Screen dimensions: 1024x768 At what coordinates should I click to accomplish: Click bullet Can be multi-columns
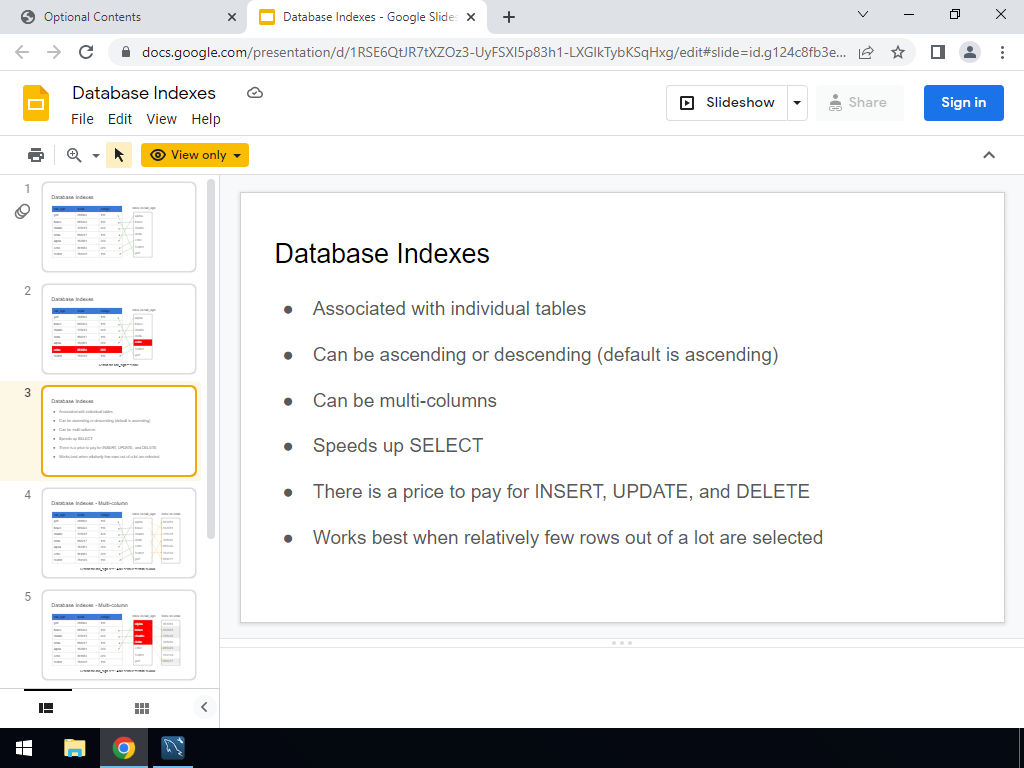coord(404,400)
